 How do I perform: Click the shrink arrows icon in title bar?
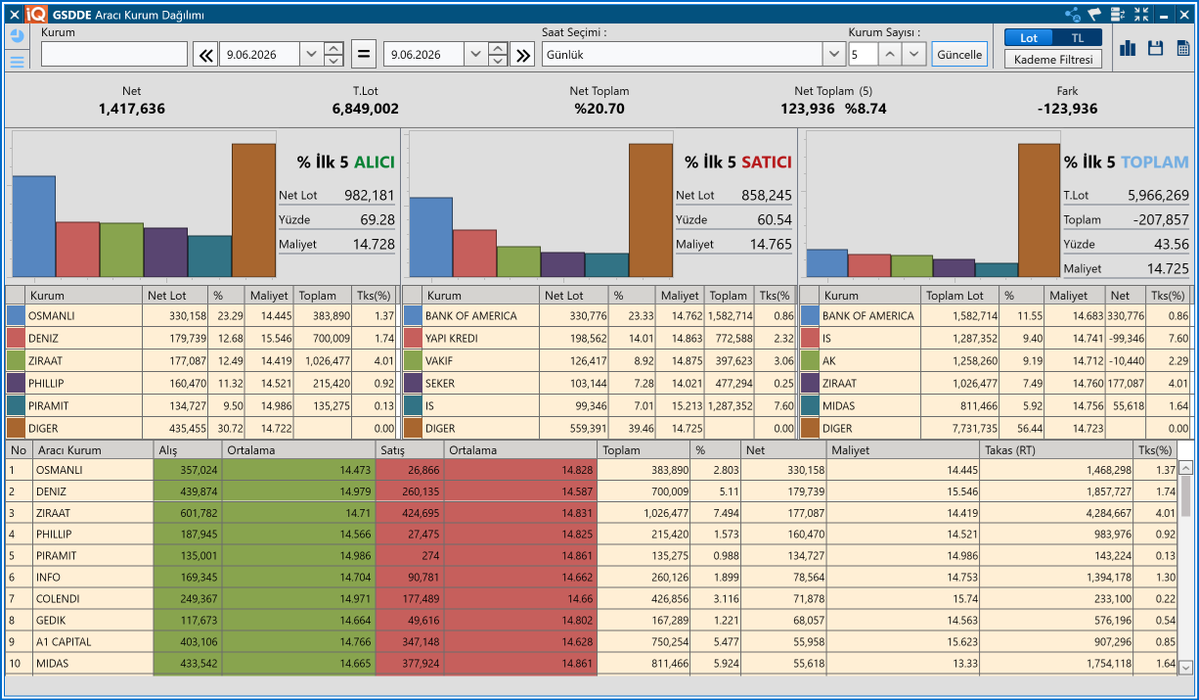(1142, 15)
